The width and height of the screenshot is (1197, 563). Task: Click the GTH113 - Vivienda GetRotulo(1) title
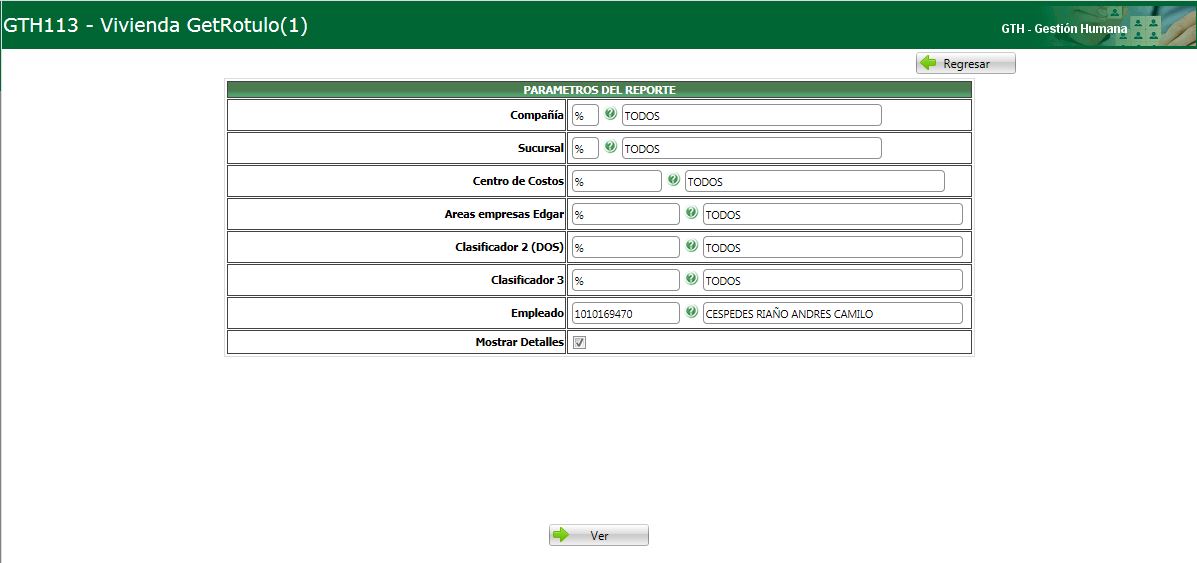156,25
